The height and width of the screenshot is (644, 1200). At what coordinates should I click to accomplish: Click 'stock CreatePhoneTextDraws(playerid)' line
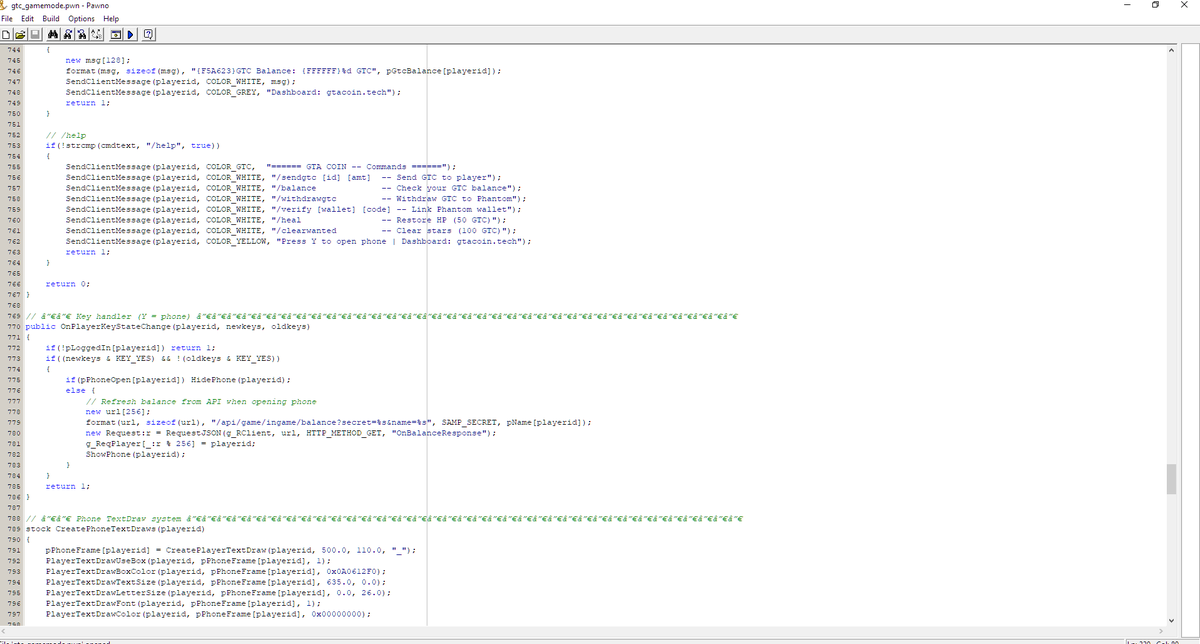click(115, 528)
